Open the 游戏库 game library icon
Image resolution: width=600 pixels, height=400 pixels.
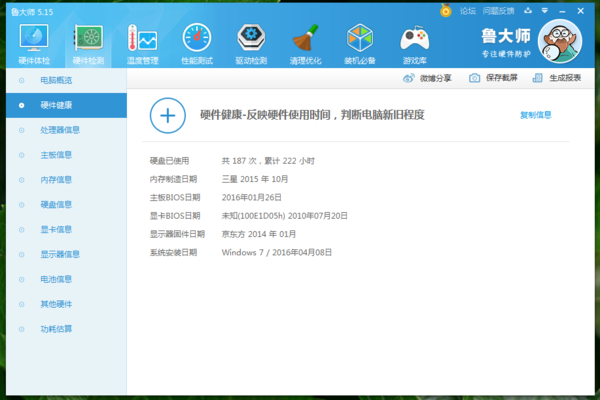pyautogui.click(x=414, y=40)
